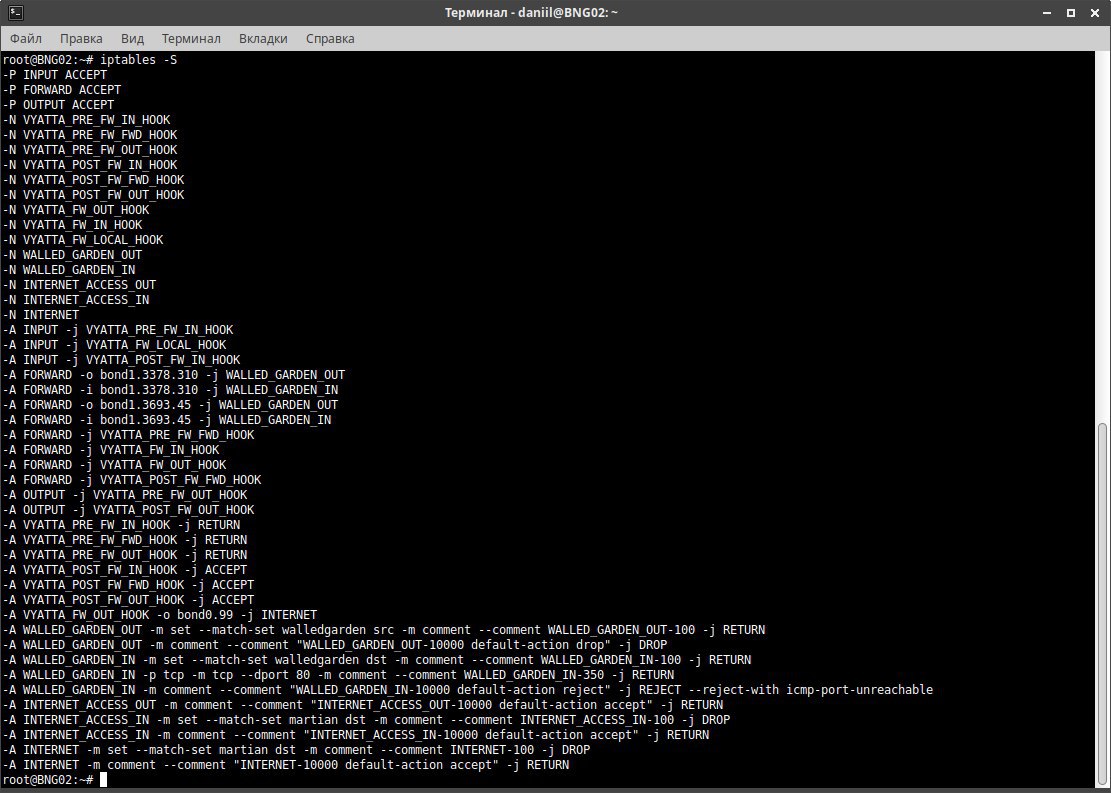Viewport: 1111px width, 793px height.
Task: Click the line -P OUTPUT ACCEPT
Action: 58,105
